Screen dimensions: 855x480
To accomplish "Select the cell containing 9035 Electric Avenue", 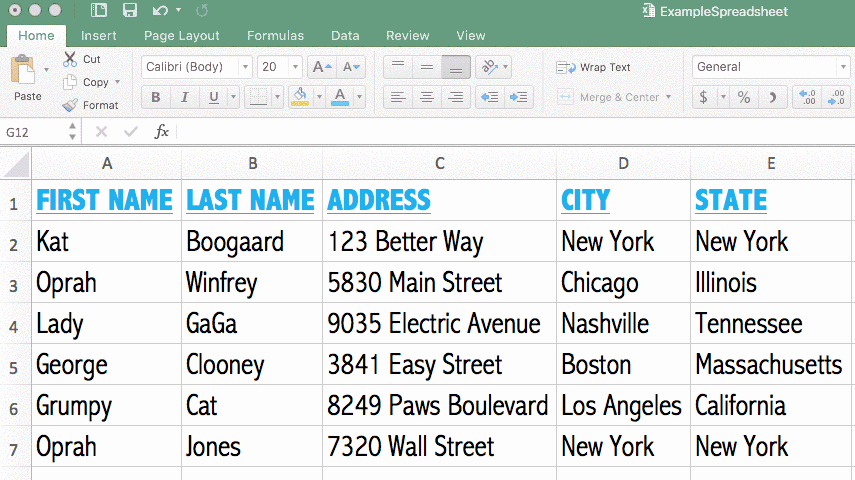I will click(438, 324).
